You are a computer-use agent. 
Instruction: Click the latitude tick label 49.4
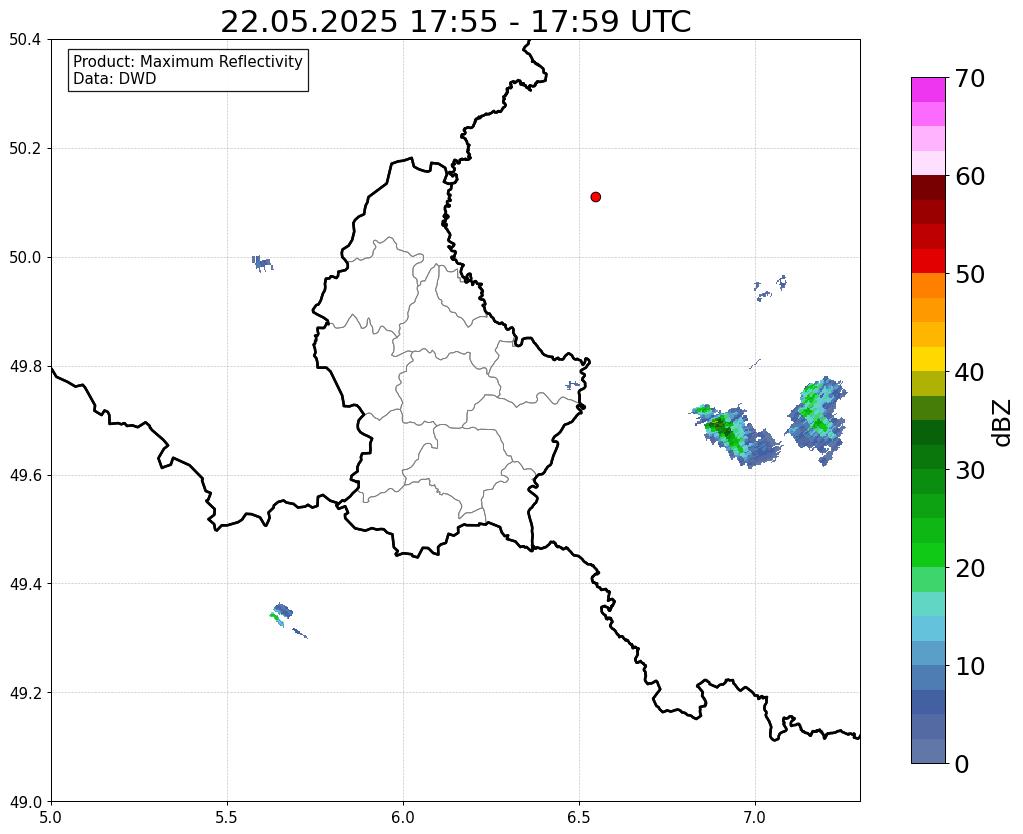(x=25, y=584)
